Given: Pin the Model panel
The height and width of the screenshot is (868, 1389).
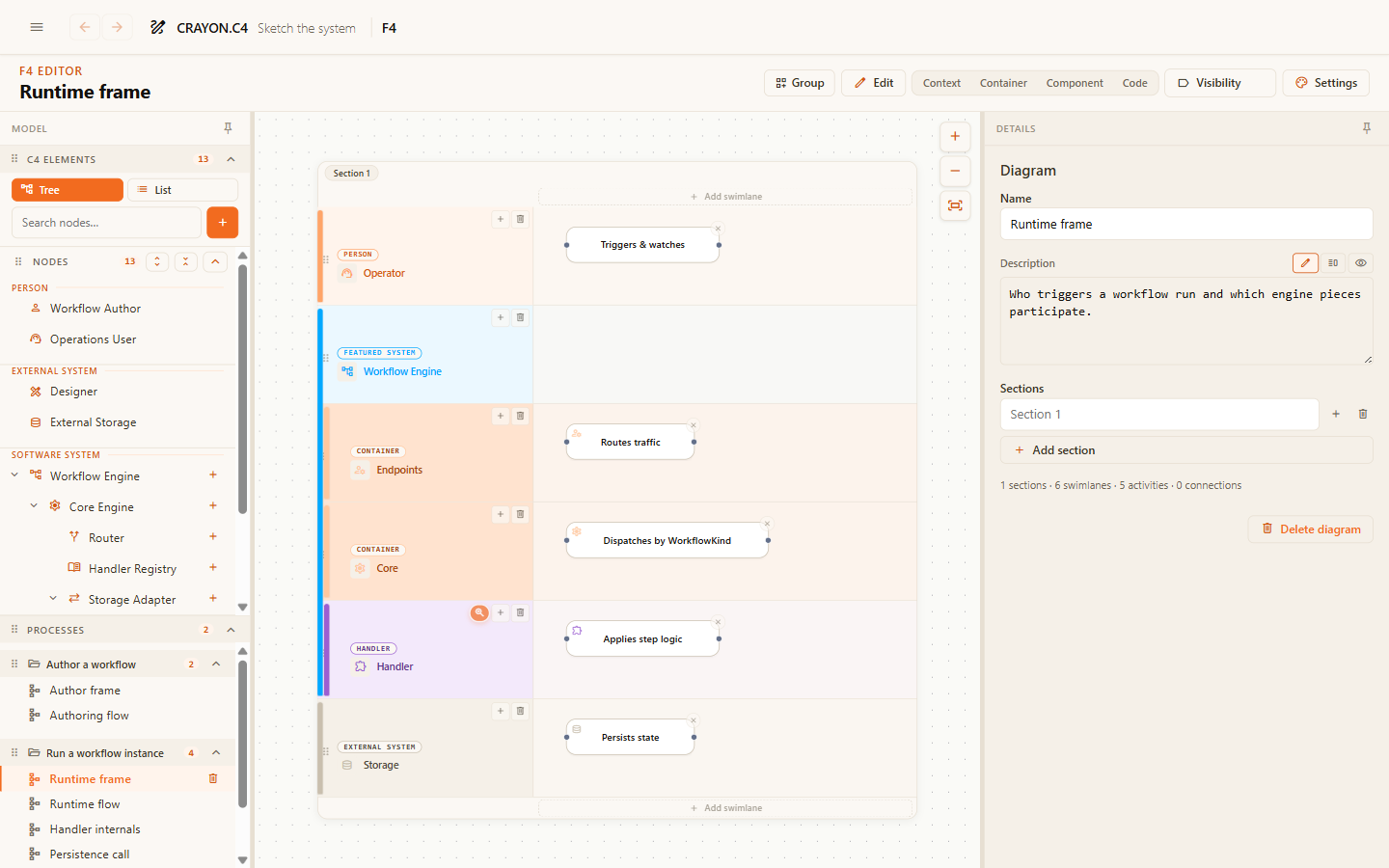Looking at the screenshot, I should 228,128.
